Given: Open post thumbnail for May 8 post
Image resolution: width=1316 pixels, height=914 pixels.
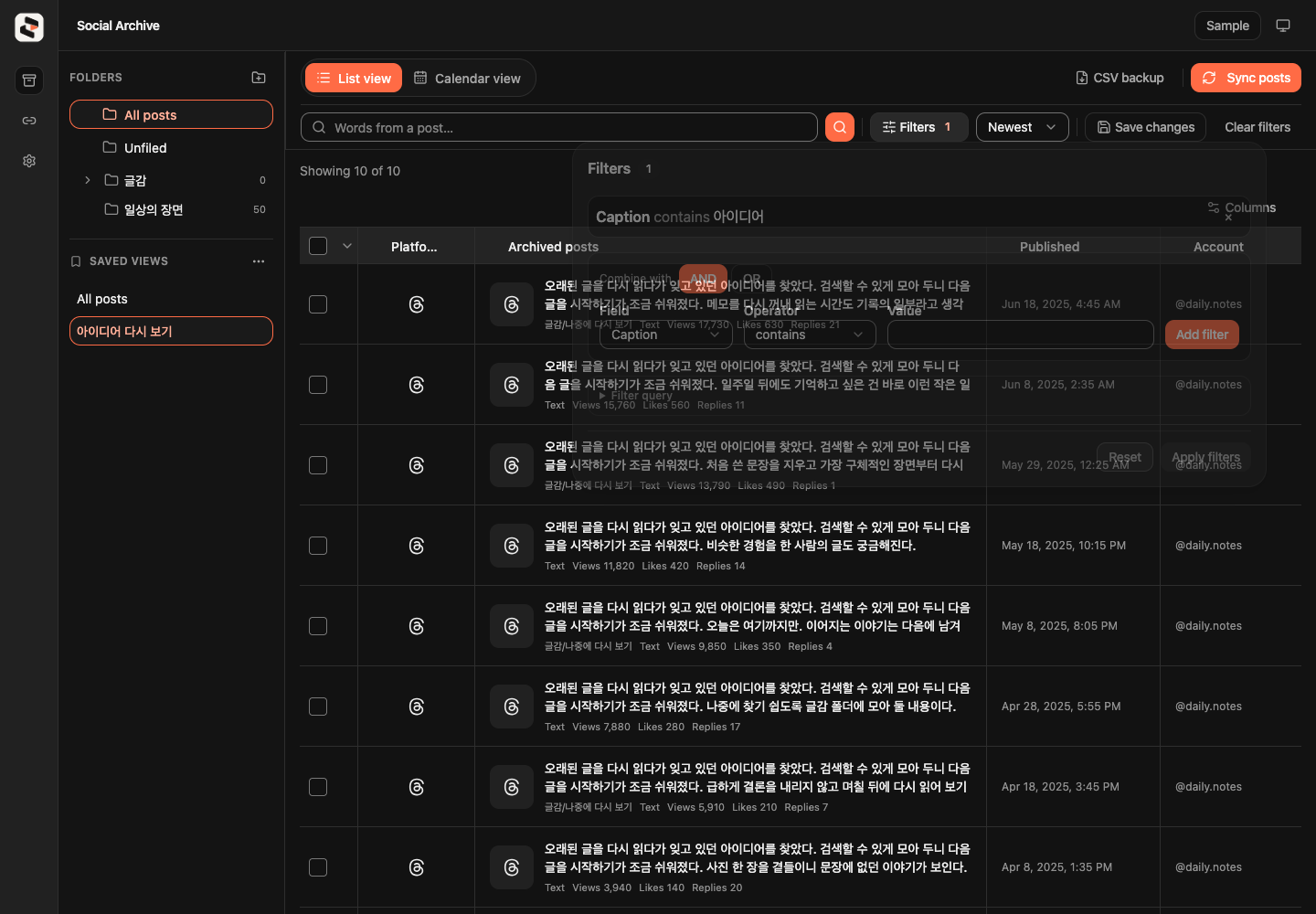Looking at the screenshot, I should 512,626.
